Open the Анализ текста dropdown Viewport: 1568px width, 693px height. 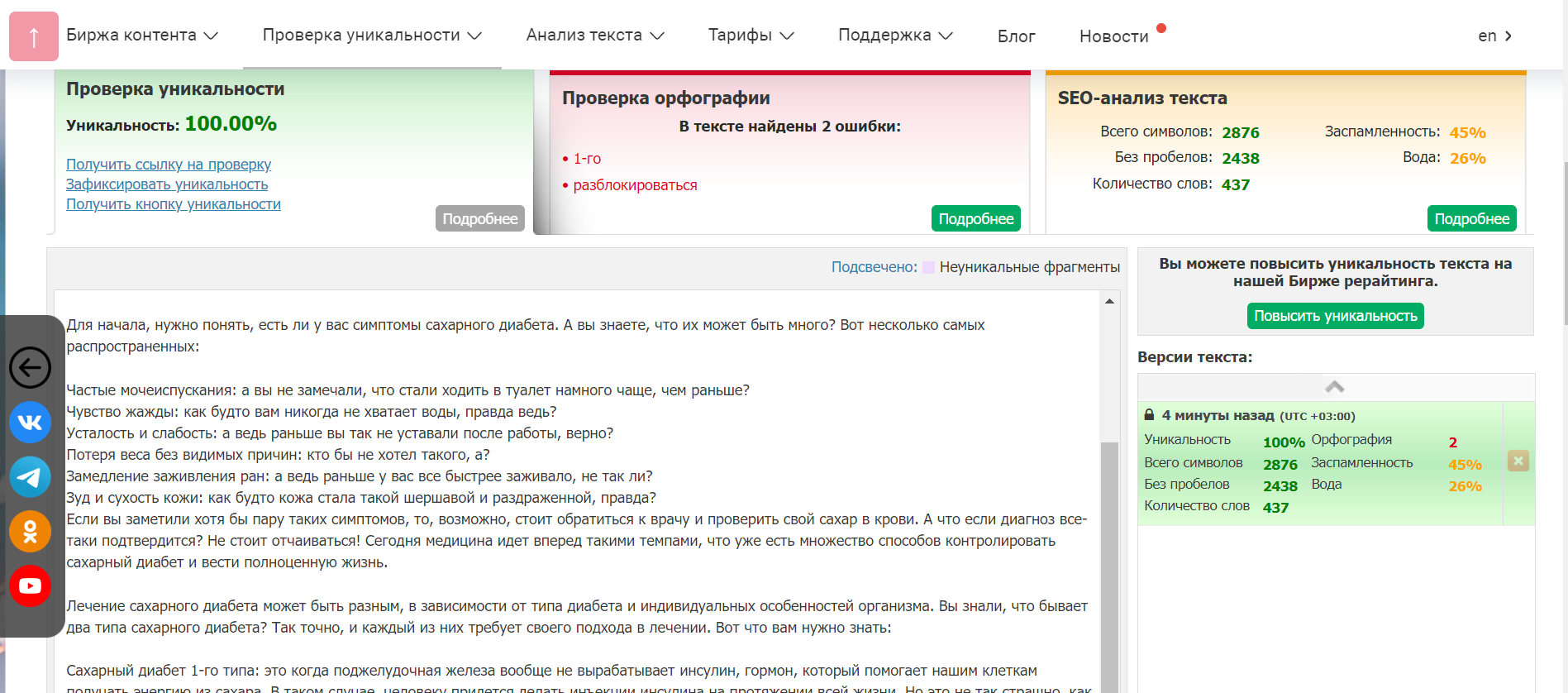click(594, 36)
